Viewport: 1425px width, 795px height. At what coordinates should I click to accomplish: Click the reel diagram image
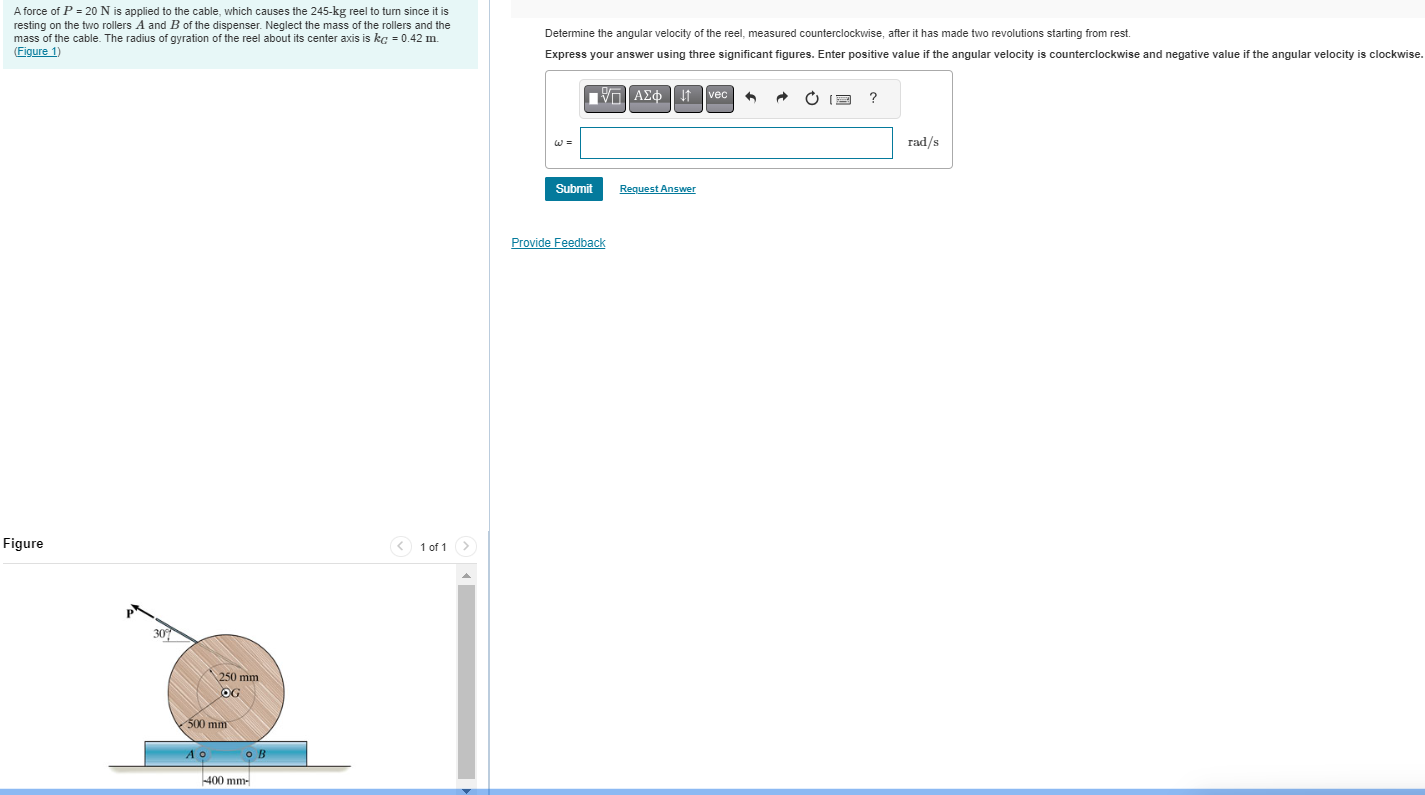225,692
